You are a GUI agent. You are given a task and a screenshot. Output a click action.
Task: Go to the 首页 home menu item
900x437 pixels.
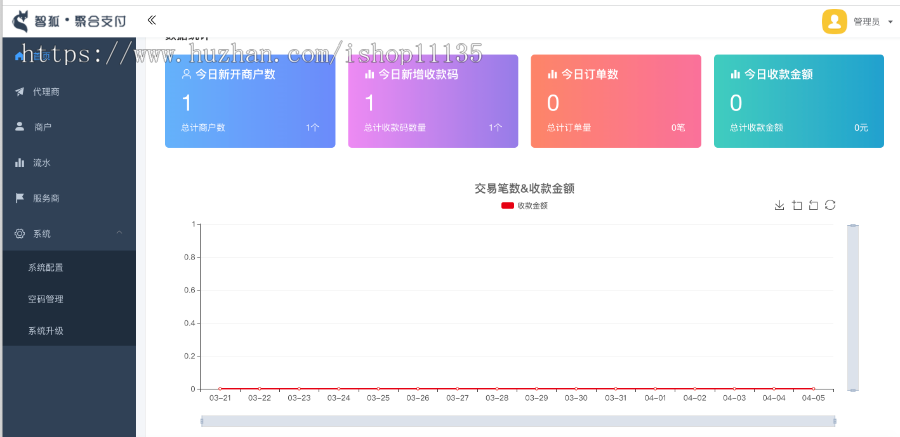pyautogui.click(x=33, y=56)
